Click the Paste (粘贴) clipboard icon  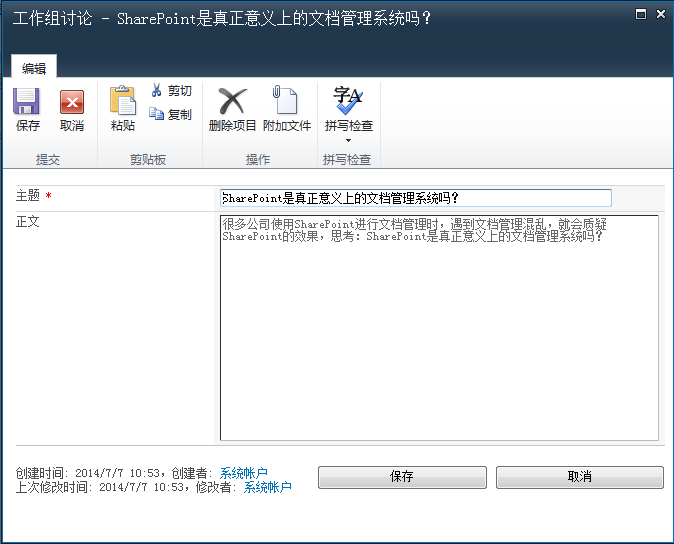point(123,101)
